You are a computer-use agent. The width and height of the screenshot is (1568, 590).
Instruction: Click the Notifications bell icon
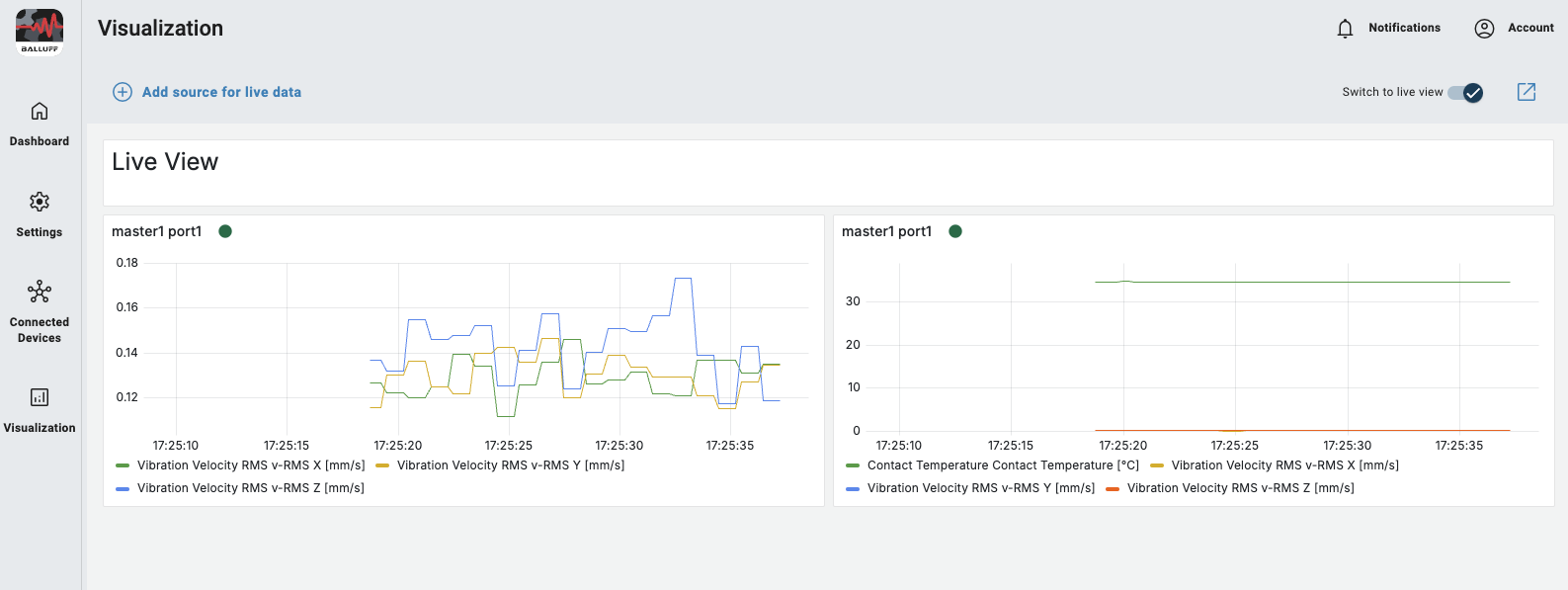(1345, 29)
